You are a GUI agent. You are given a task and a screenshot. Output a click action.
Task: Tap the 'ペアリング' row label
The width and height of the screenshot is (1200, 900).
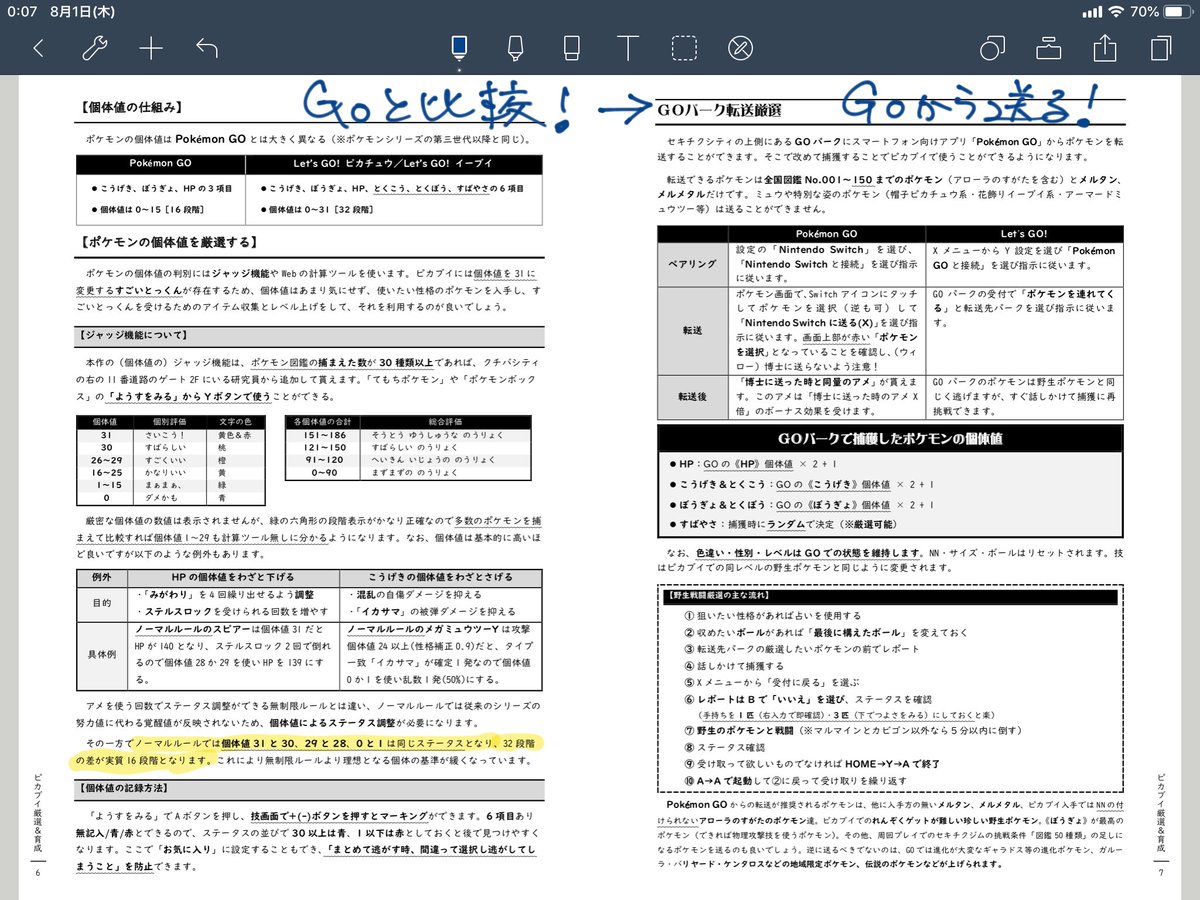point(692,264)
